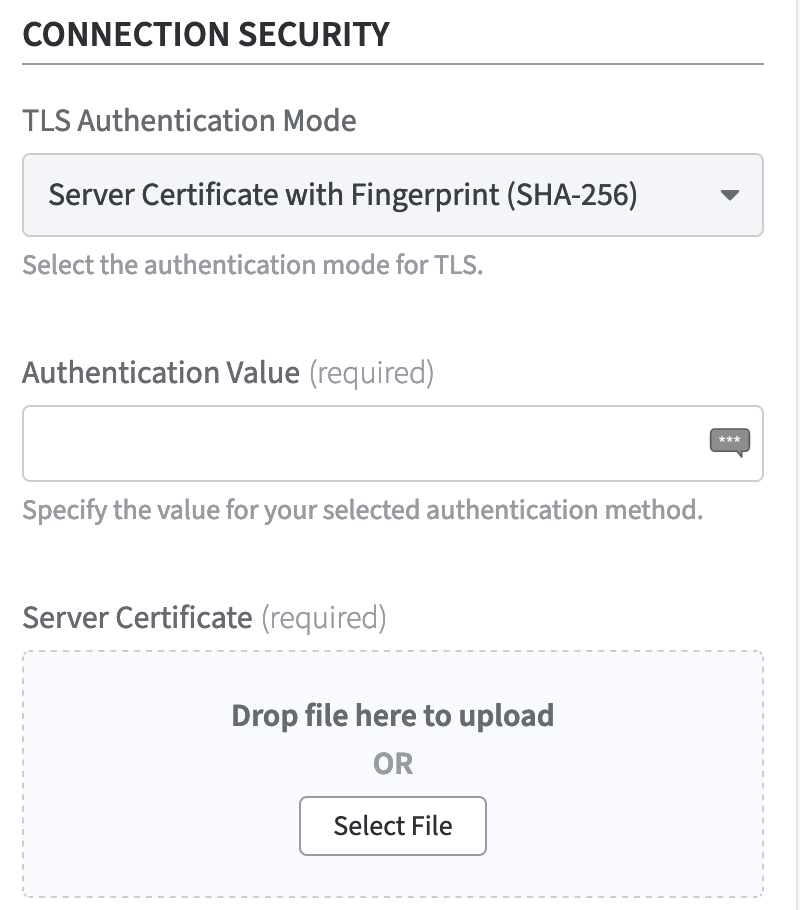Click "(required)" beside Server Certificate
Viewport: 800px width, 910px height.
pos(323,617)
